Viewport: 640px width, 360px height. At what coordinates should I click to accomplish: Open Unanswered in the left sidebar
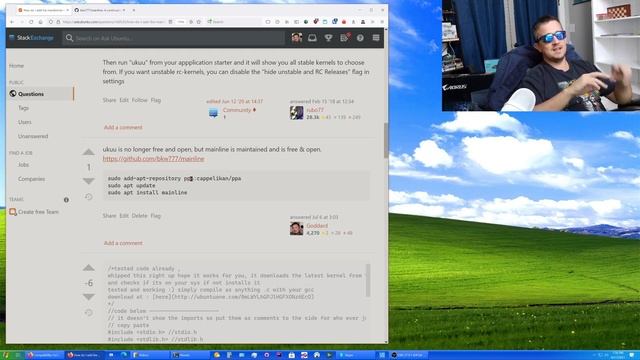[x=33, y=136]
